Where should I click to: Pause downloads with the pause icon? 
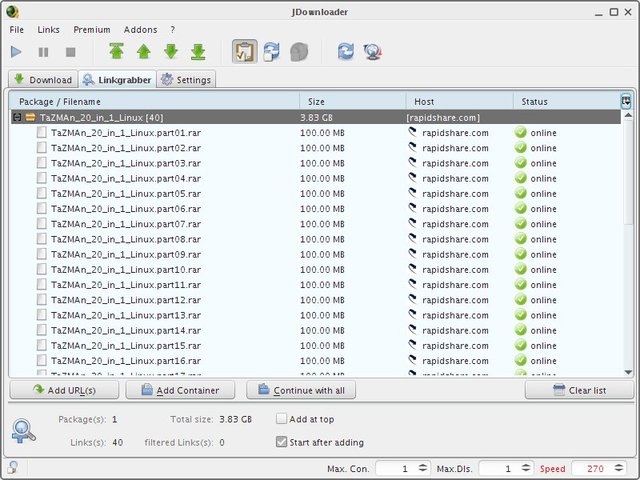(43, 52)
